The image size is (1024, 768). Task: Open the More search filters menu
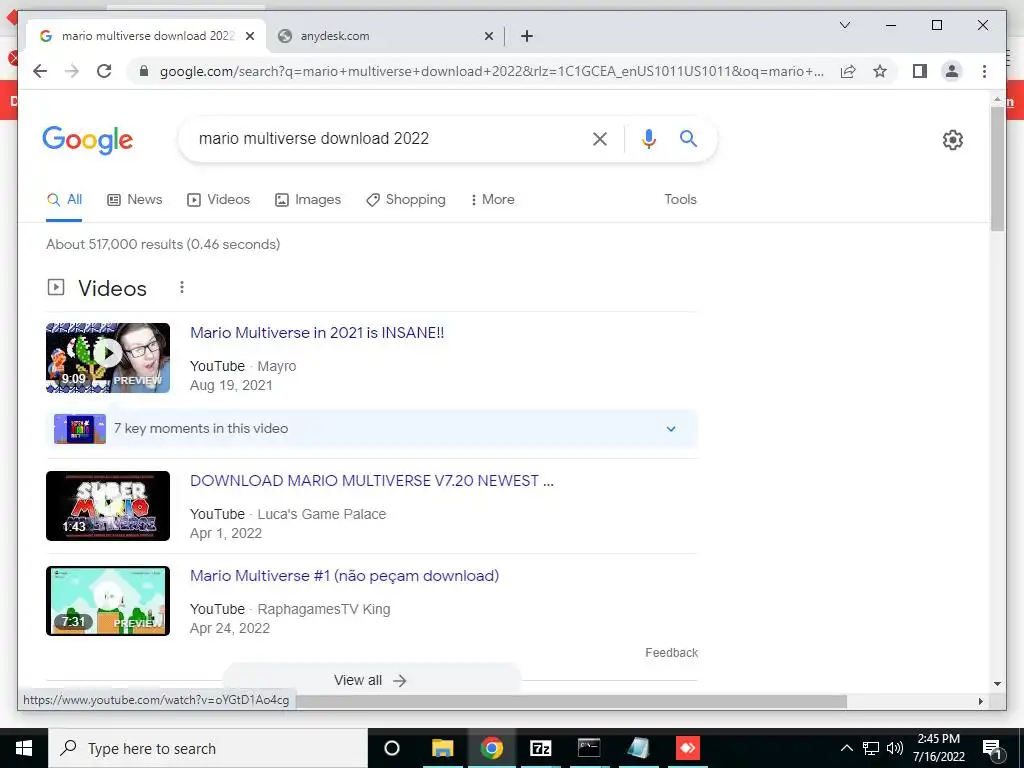point(492,200)
